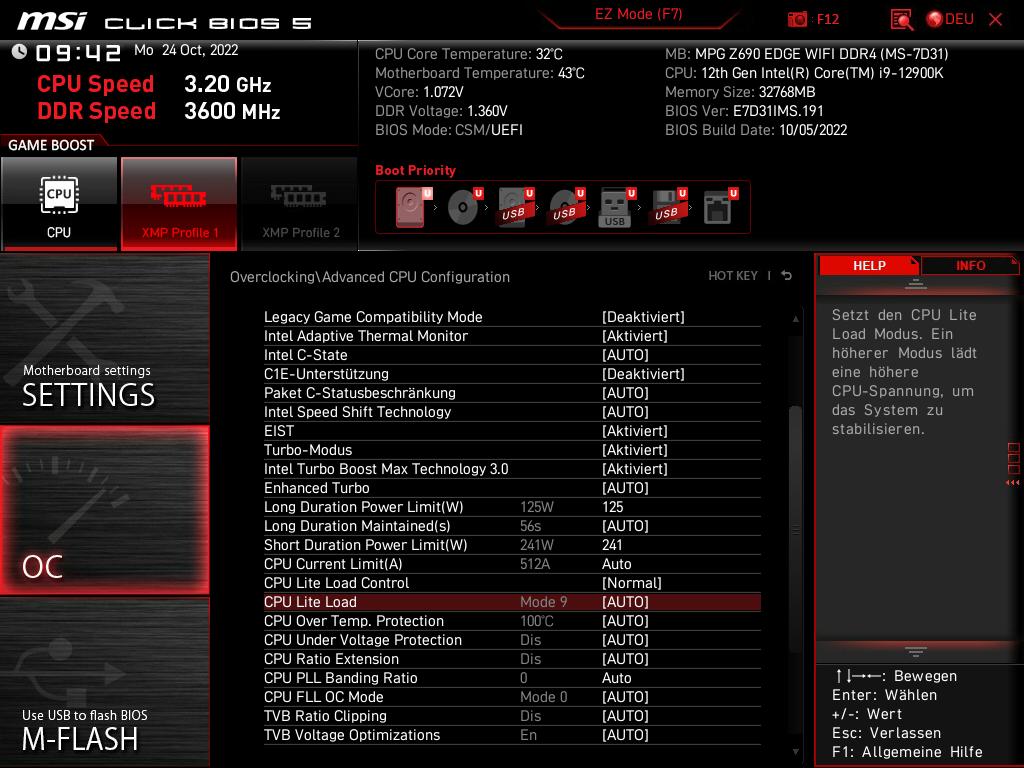
Task: Select the USB hard disk boot device icon
Action: [x=515, y=207]
